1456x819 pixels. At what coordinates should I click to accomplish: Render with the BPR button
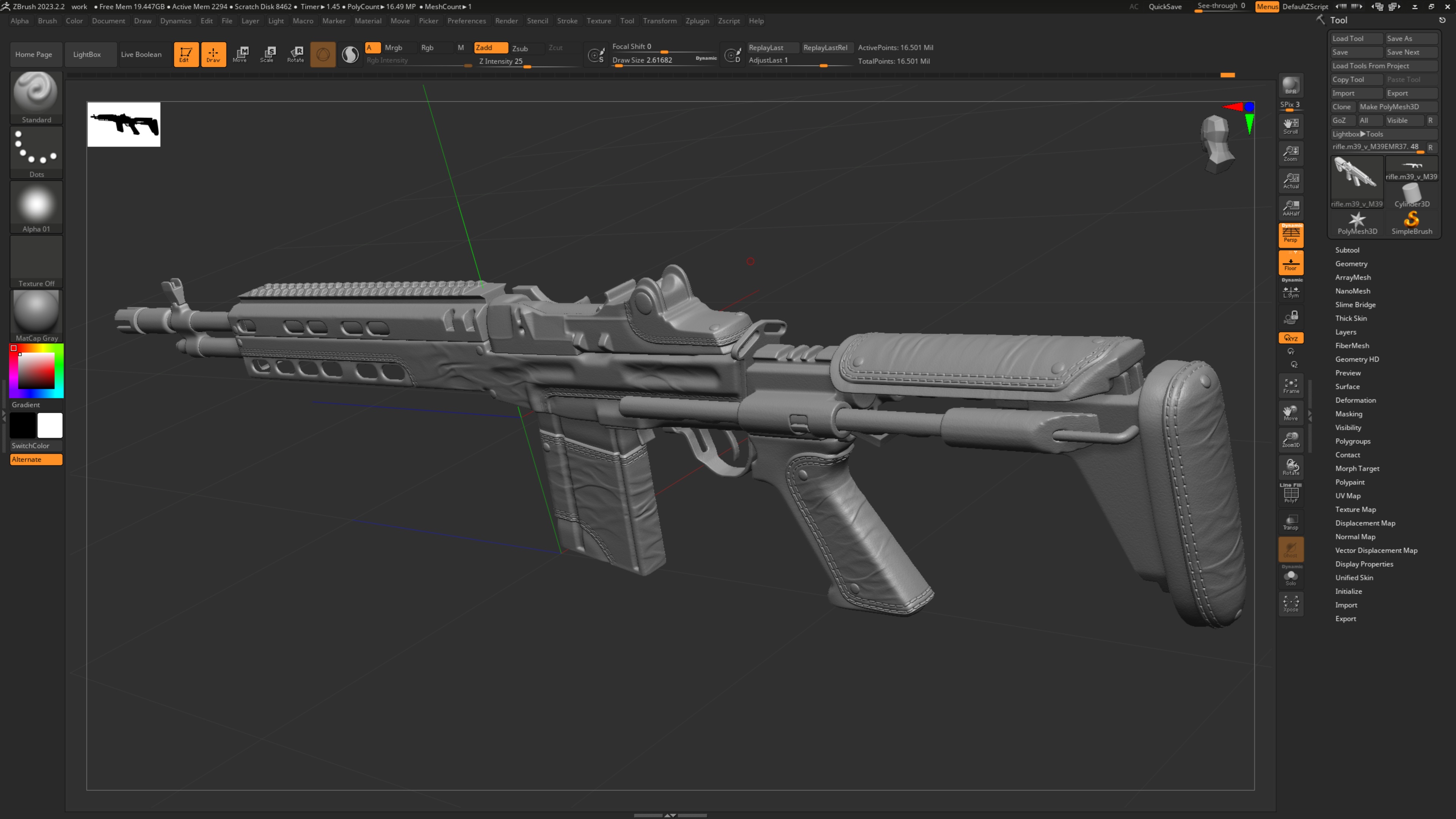click(x=1291, y=86)
